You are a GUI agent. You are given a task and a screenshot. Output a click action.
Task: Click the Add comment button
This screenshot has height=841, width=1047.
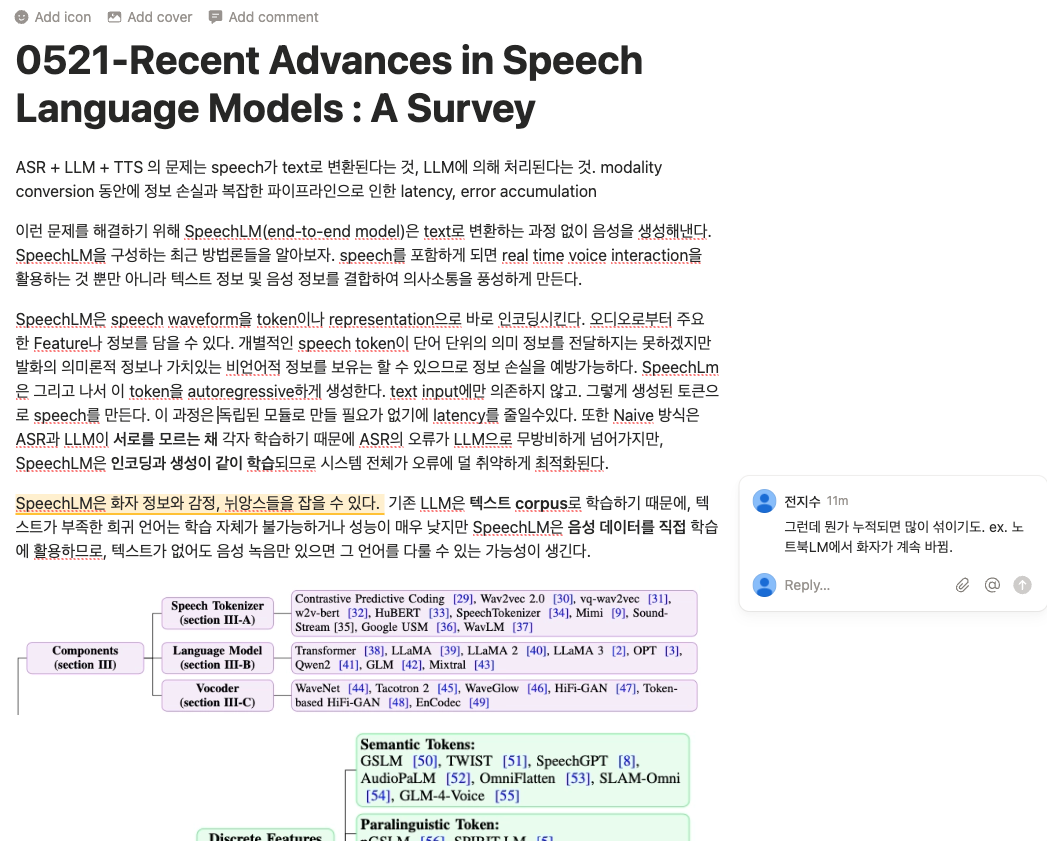263,17
